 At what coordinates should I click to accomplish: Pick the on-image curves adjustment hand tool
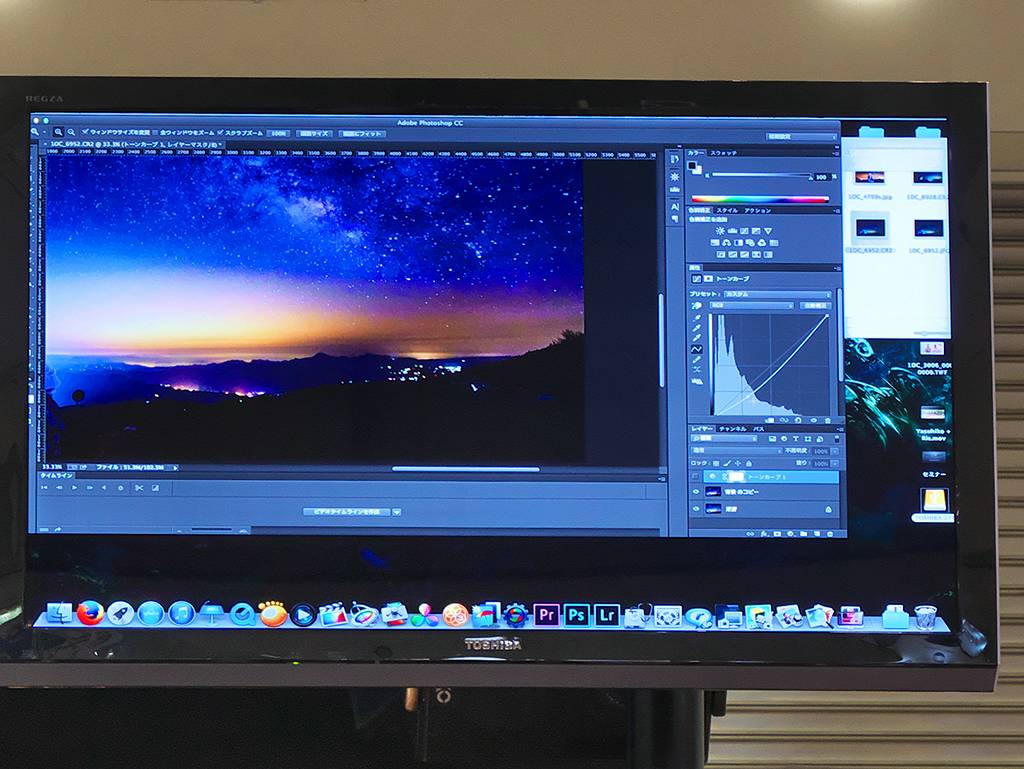coord(697,306)
